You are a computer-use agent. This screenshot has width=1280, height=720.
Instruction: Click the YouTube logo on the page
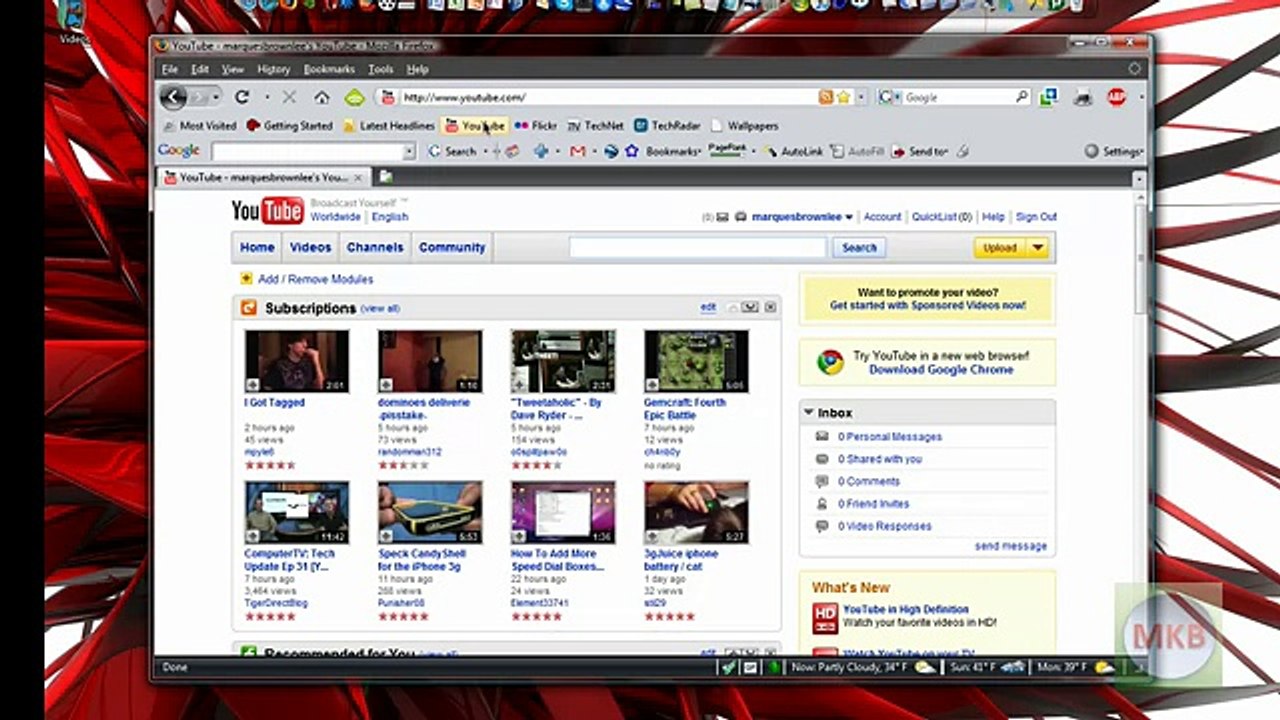[267, 210]
